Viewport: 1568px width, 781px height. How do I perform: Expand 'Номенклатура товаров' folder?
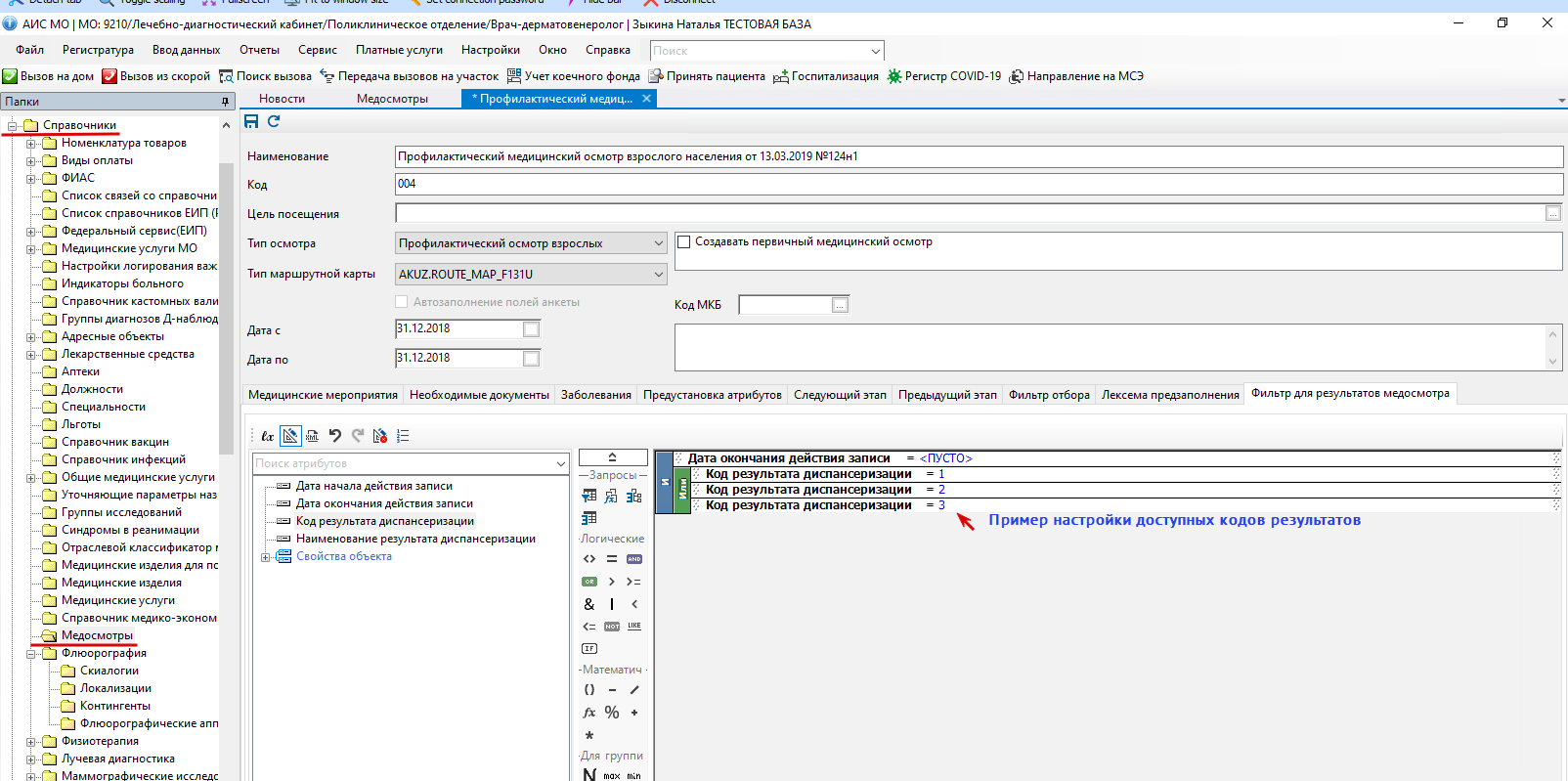click(31, 144)
